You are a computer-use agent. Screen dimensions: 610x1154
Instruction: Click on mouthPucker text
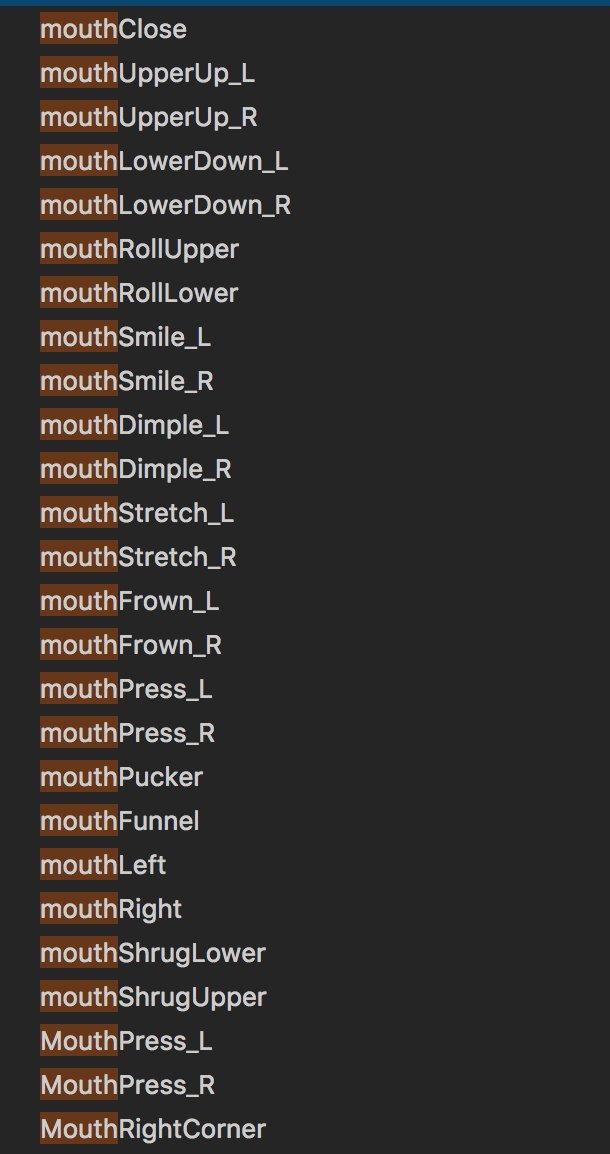pos(121,777)
